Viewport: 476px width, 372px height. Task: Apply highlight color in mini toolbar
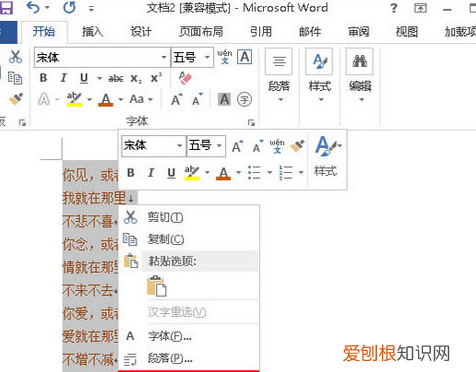(x=192, y=173)
